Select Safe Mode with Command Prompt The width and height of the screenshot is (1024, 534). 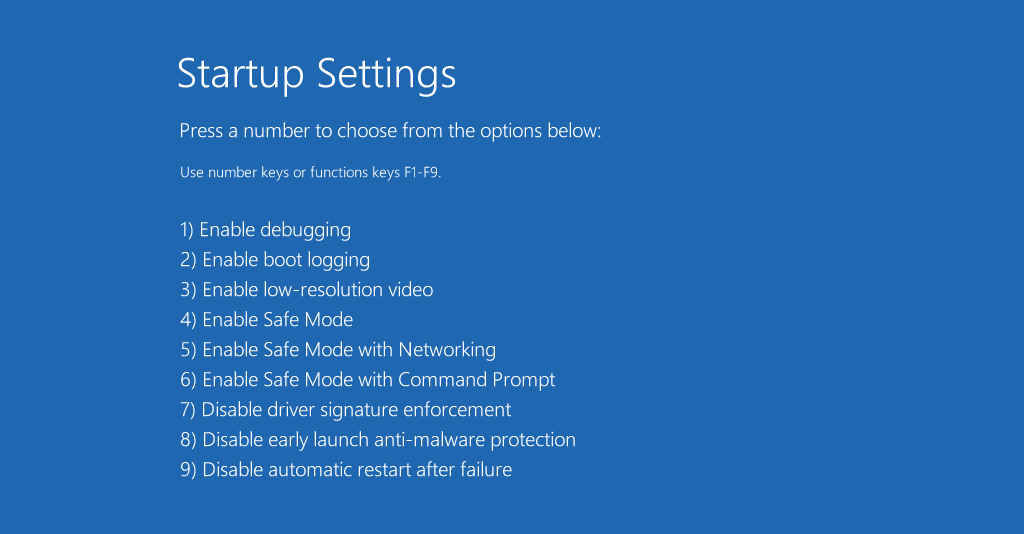click(368, 381)
